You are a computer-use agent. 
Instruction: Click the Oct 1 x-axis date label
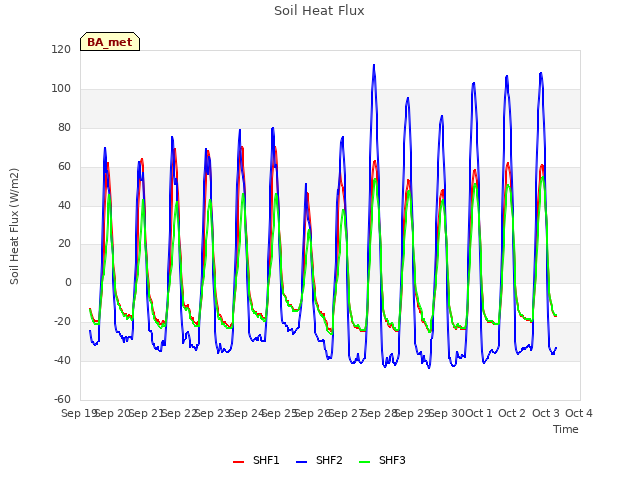pos(479,413)
